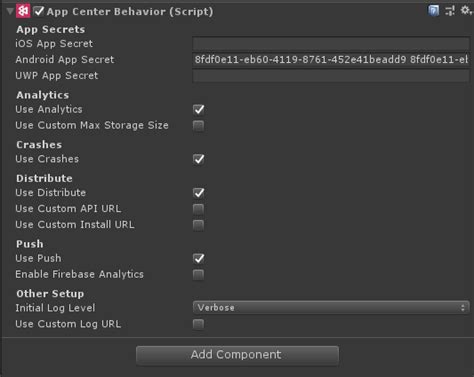Collapse the App Center Behavior component foldout
Image resolution: width=474 pixels, height=377 pixels.
10,11
